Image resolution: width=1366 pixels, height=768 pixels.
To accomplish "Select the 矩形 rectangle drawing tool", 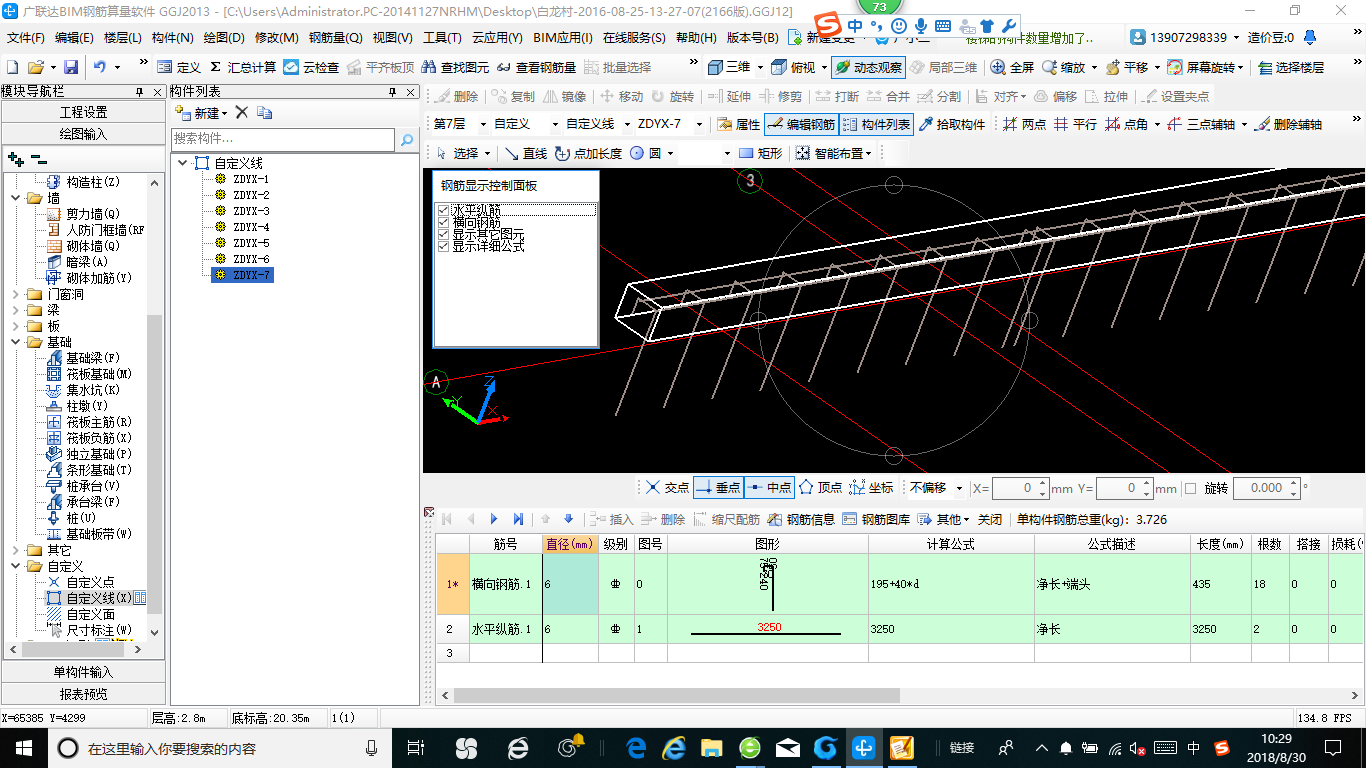I will coord(760,153).
